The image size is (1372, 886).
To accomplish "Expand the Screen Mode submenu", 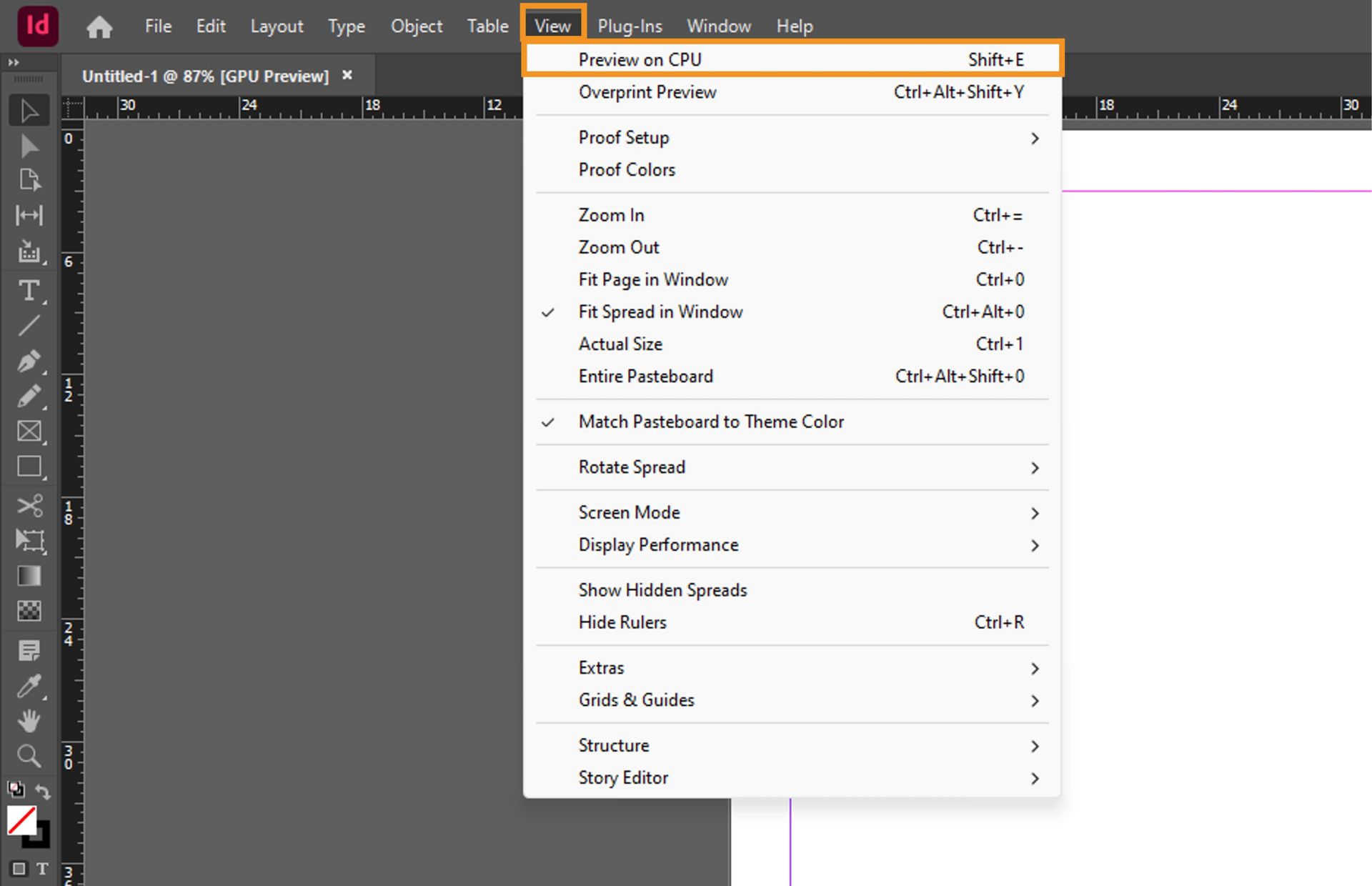I will (629, 512).
